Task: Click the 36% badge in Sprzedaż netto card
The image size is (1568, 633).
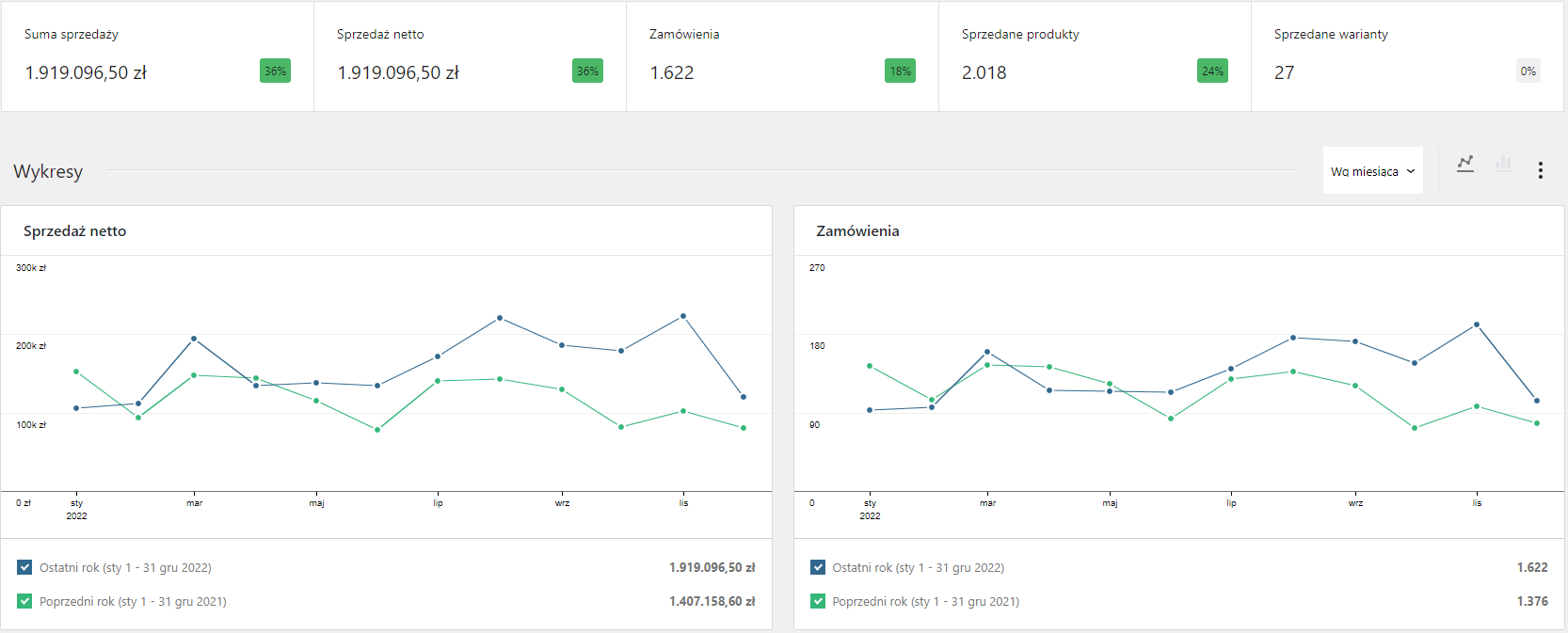Action: pos(587,71)
